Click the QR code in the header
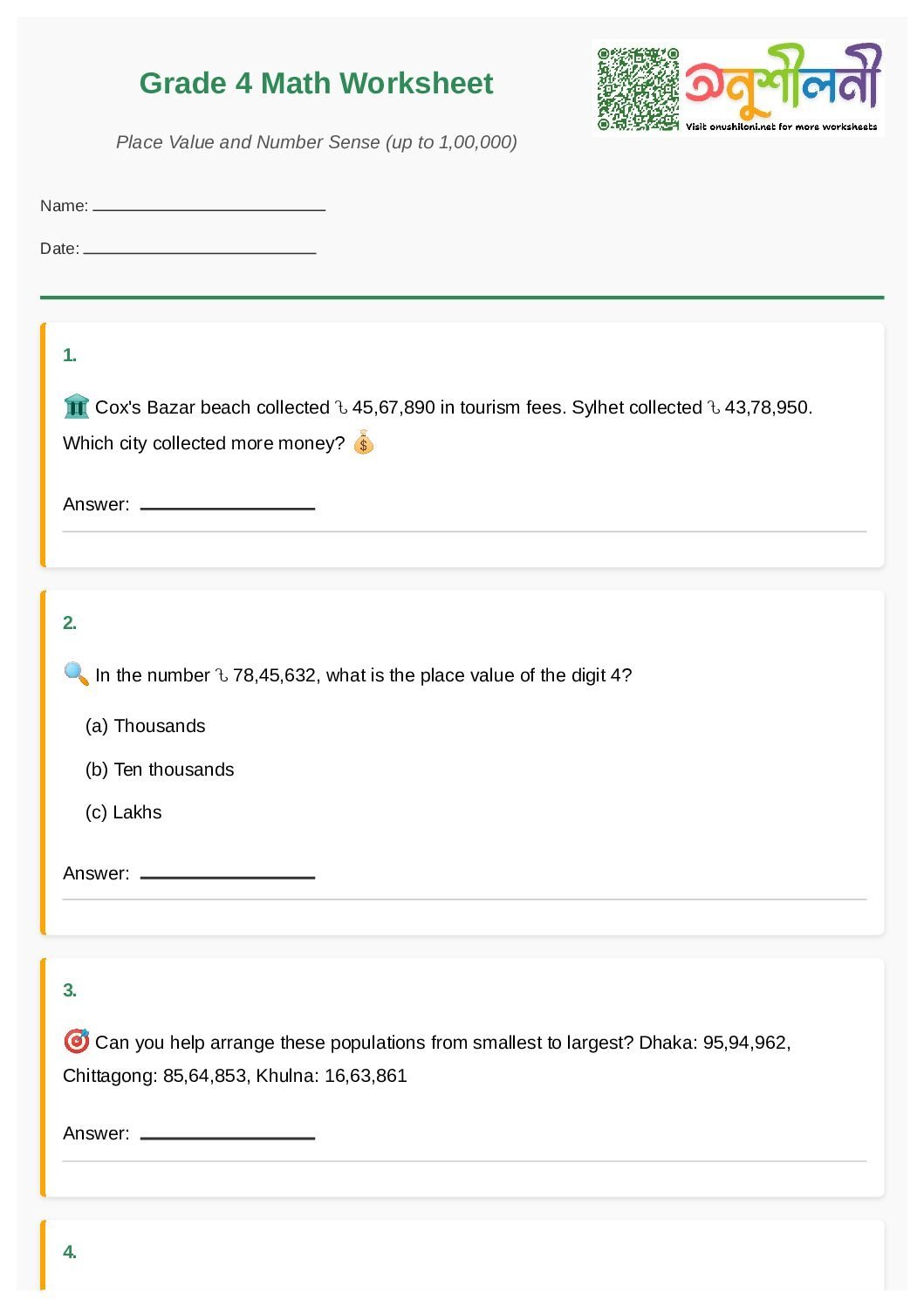 pos(638,89)
